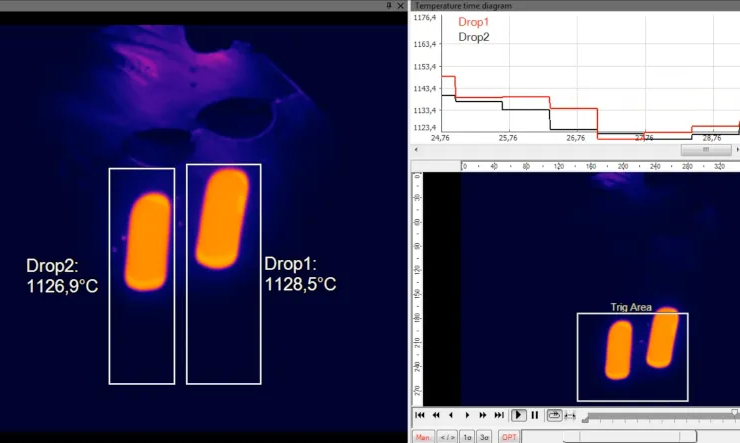Toggle loop playback mode
The image size is (740, 443).
click(x=553, y=415)
